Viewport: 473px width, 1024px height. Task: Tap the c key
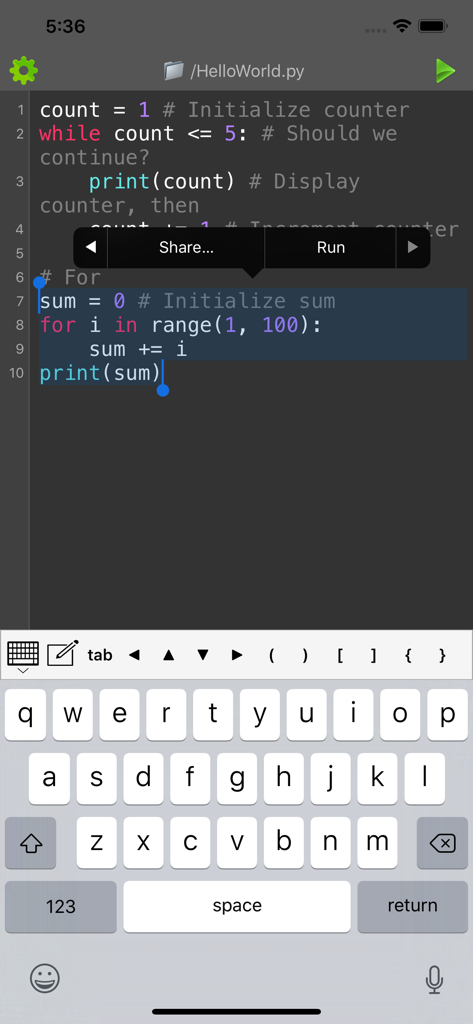[x=189, y=842]
